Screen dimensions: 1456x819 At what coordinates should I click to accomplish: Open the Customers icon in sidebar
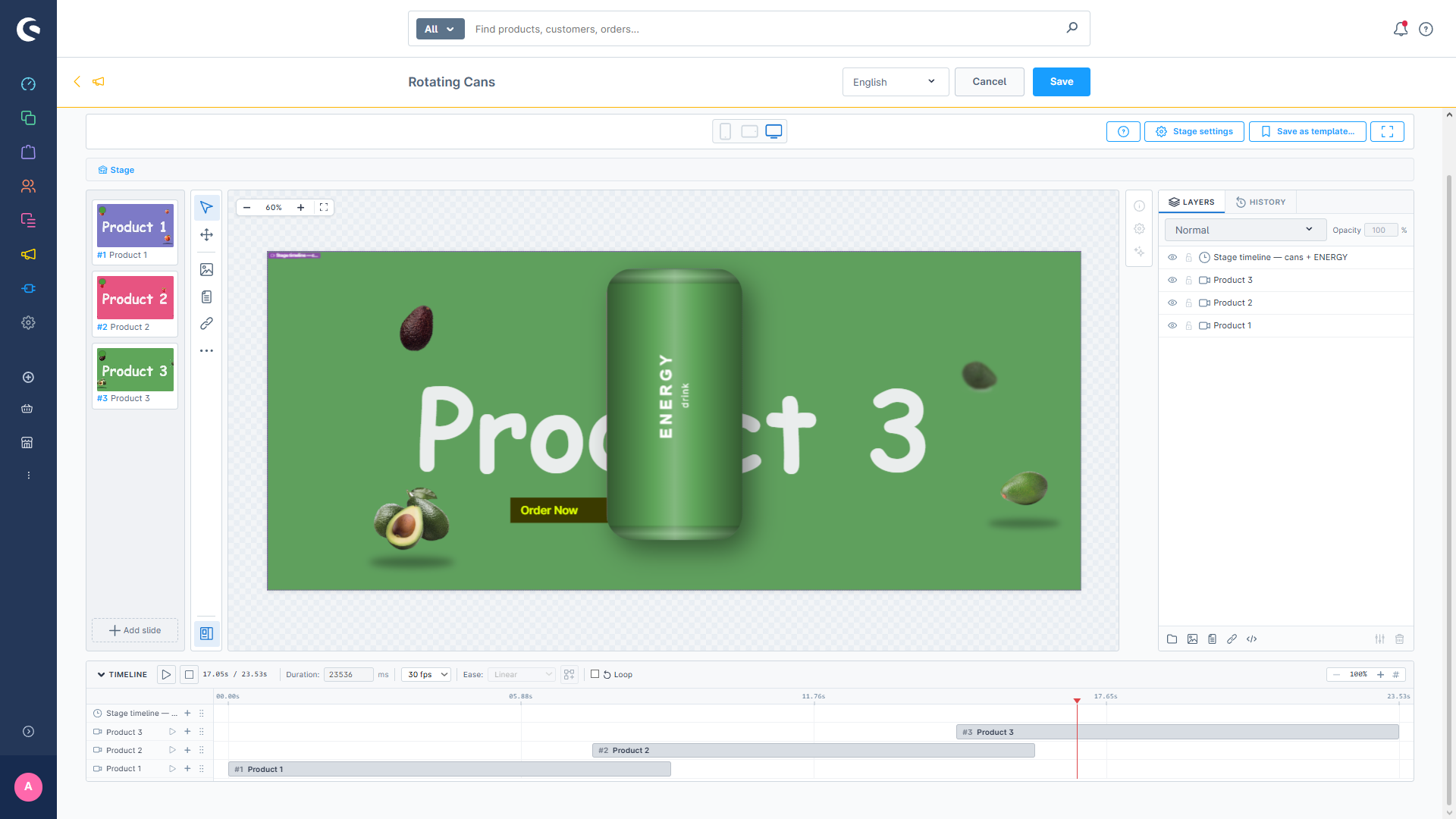(x=28, y=187)
